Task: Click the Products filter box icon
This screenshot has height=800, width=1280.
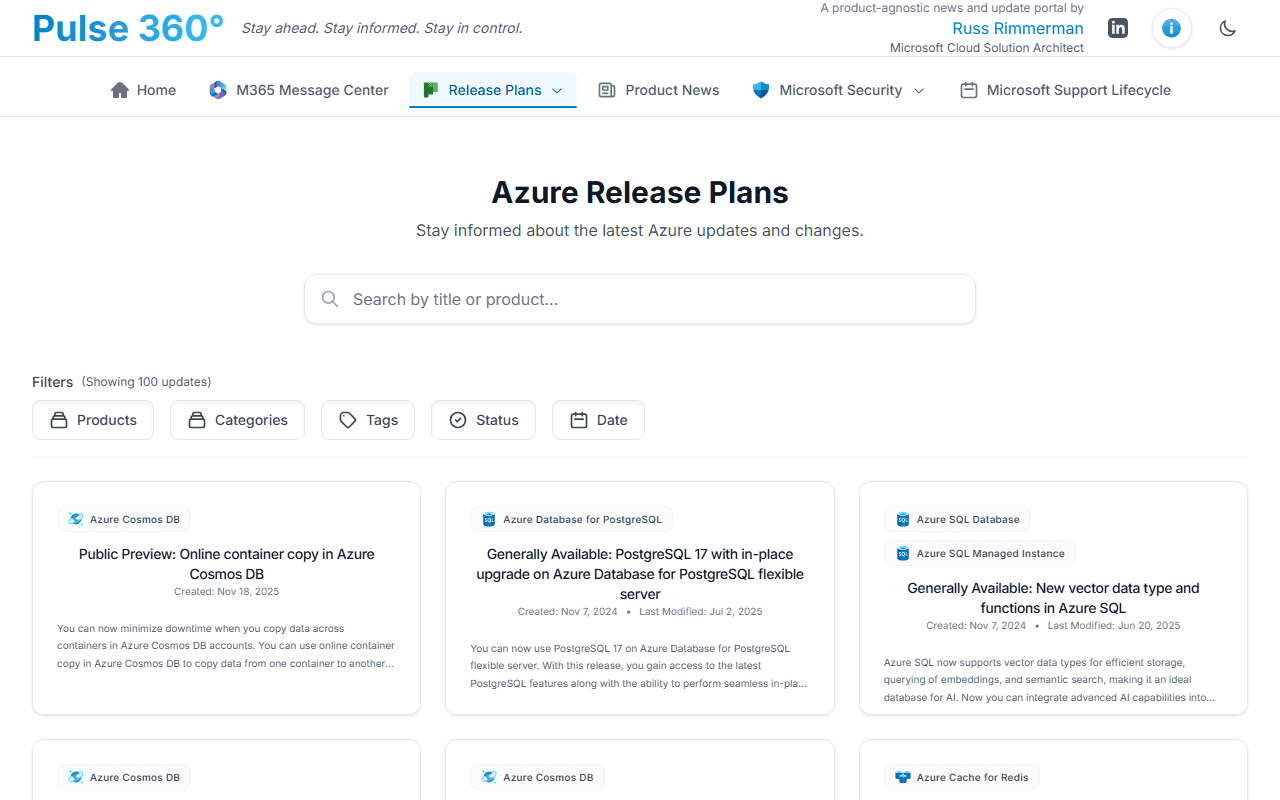Action: 59,420
